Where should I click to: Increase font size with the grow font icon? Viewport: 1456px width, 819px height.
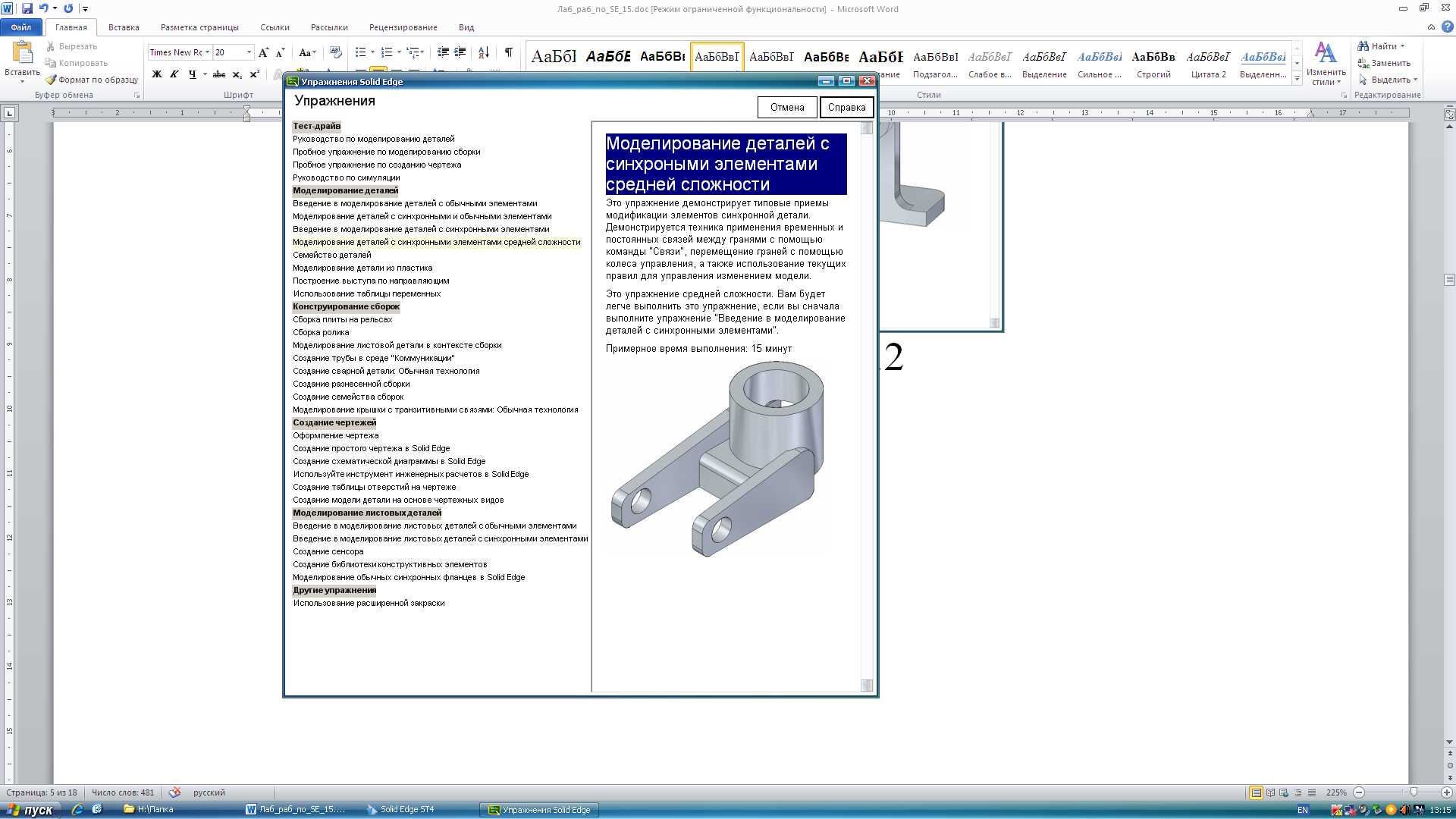point(263,52)
